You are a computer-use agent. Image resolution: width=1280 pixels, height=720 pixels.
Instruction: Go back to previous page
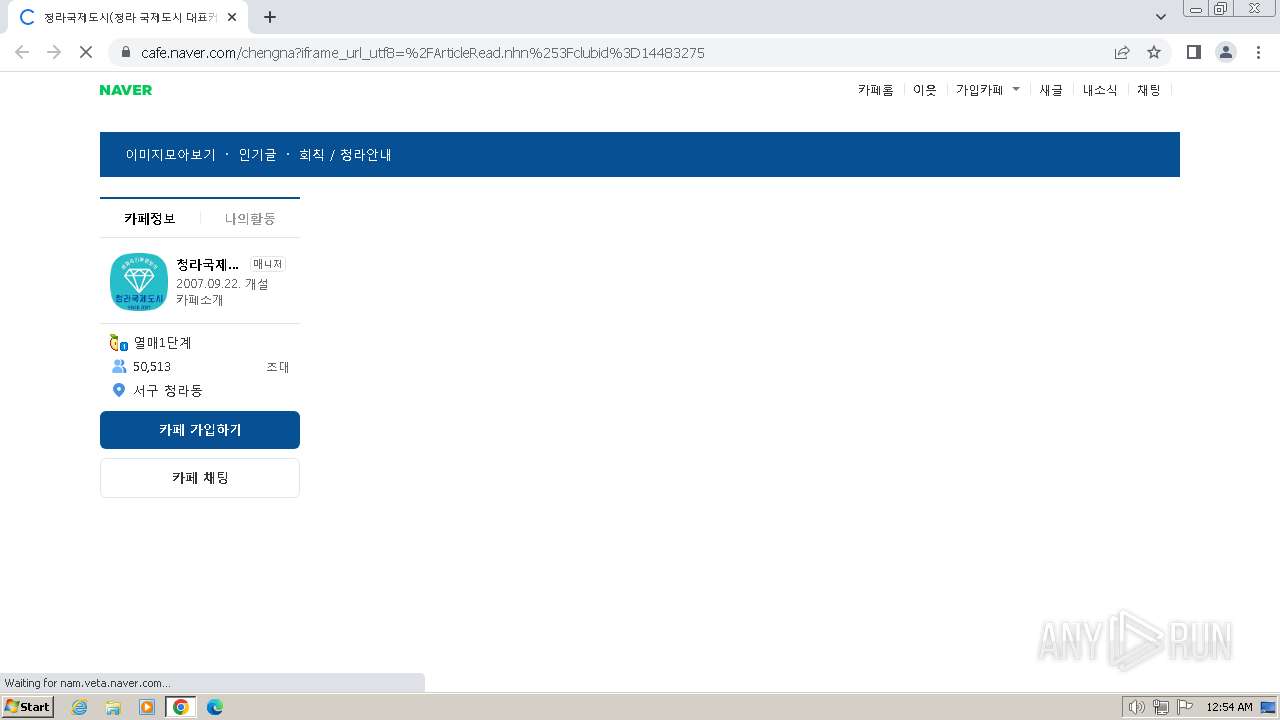22,52
